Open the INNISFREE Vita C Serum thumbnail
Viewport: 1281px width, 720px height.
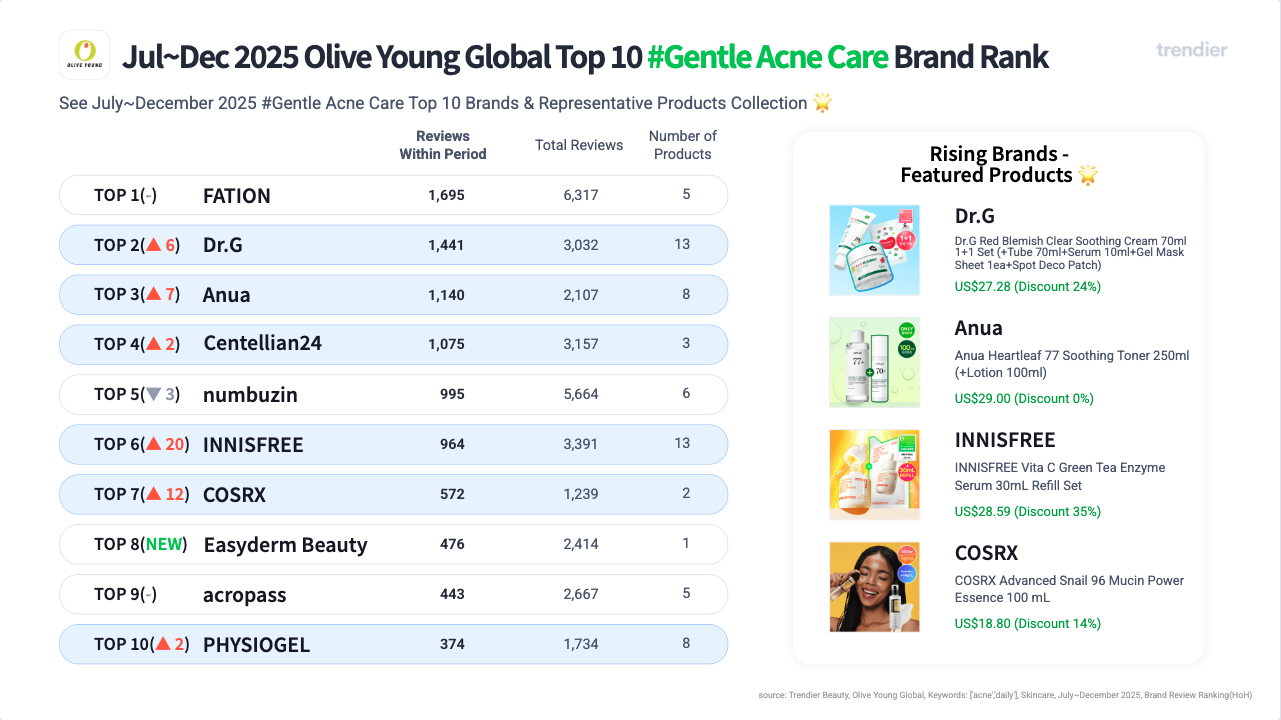click(874, 474)
